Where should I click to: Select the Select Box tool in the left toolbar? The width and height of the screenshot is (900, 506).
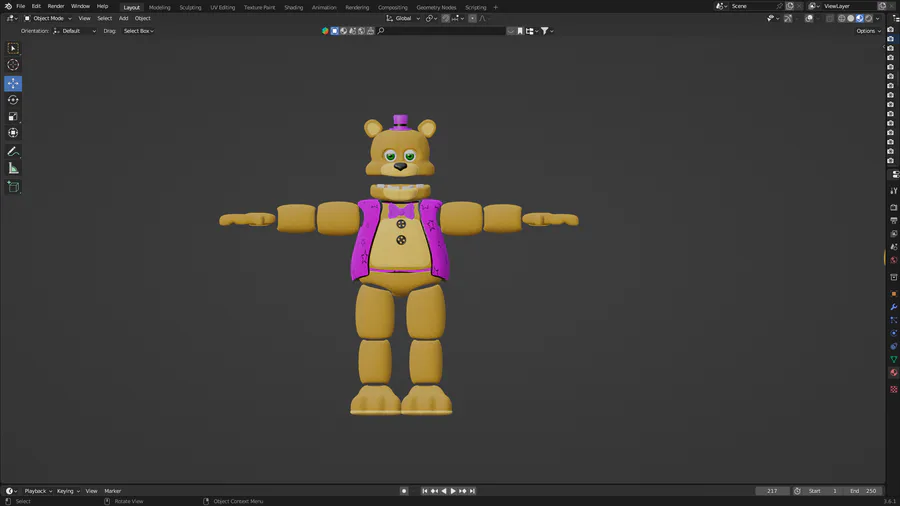tap(13, 48)
